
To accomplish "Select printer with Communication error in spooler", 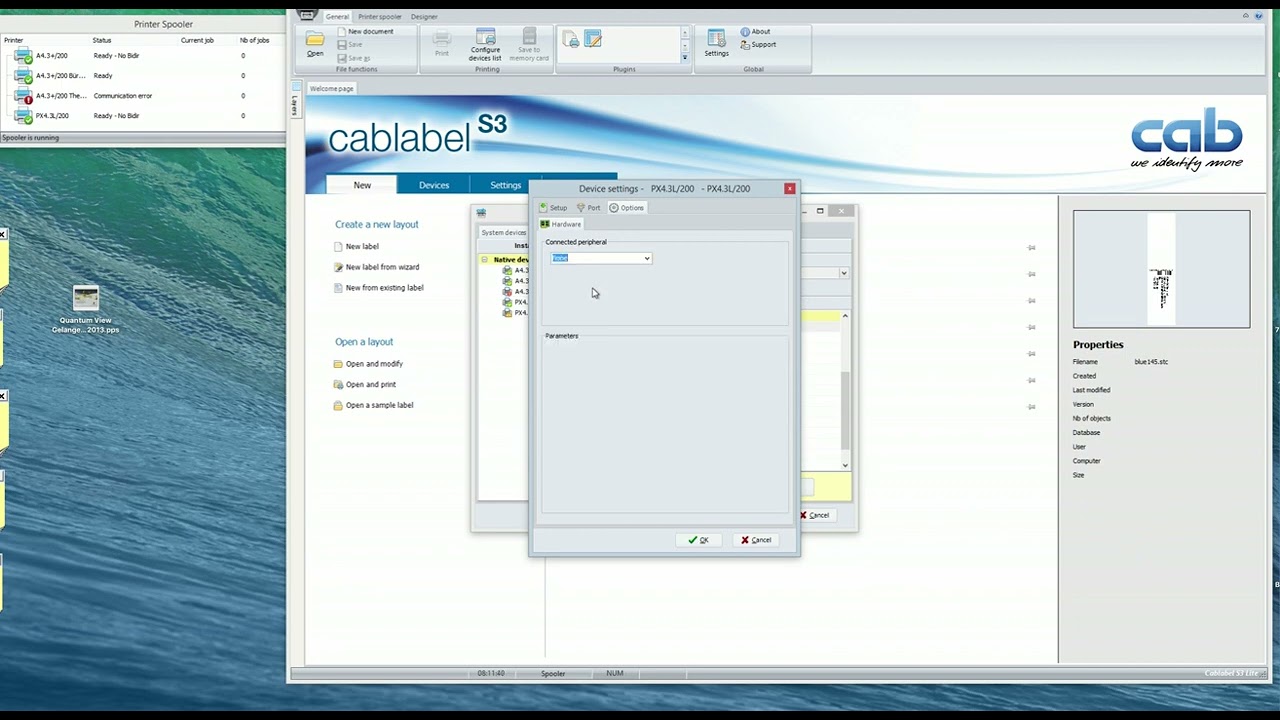I will pyautogui.click(x=142, y=96).
